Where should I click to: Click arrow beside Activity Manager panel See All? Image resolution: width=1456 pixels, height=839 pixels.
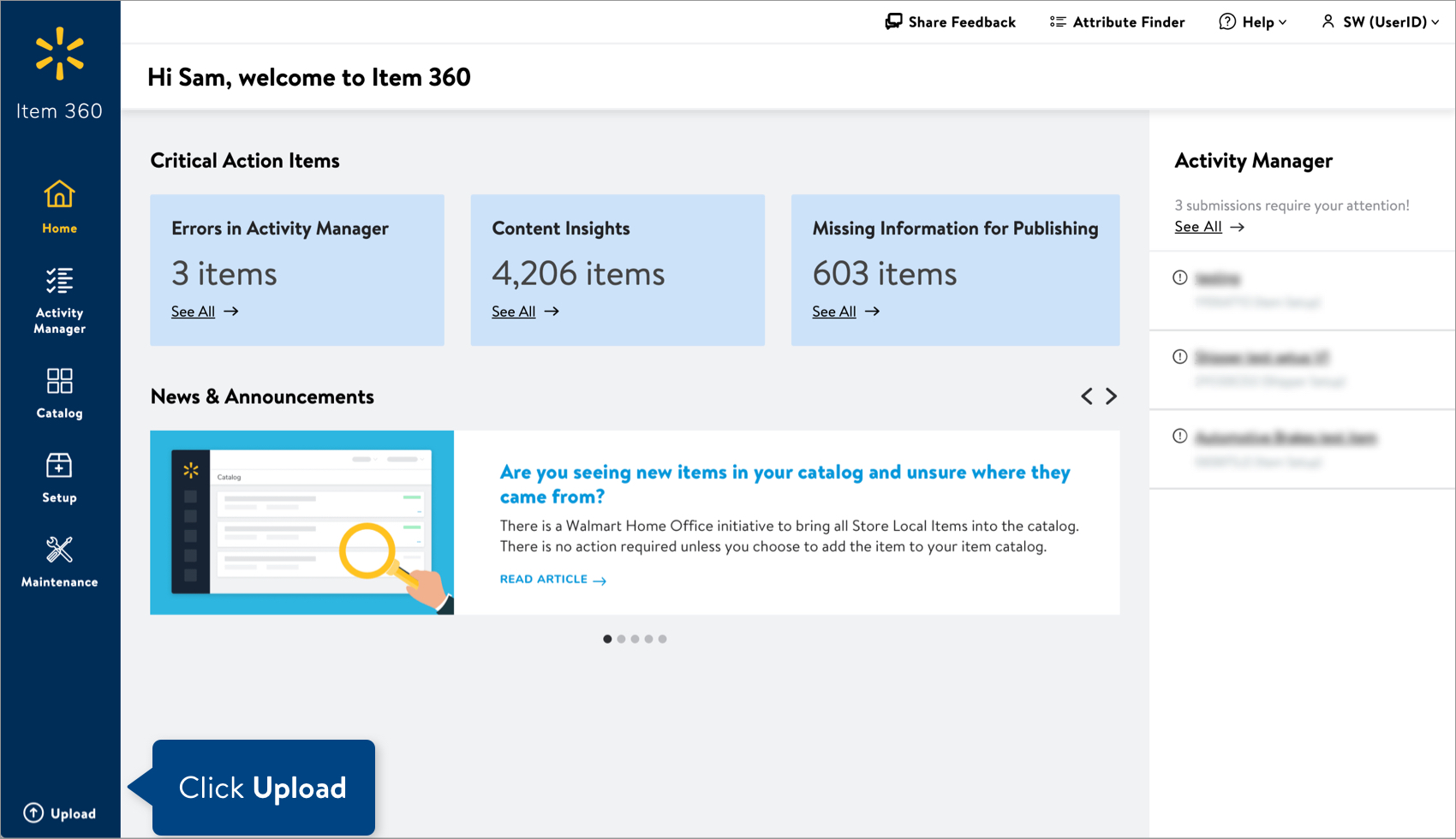point(1238,227)
